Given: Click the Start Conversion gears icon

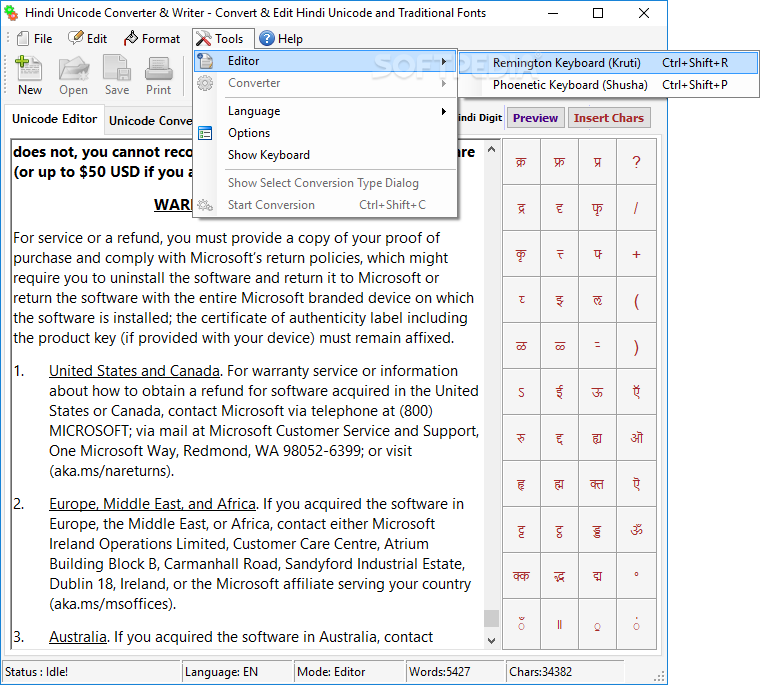Looking at the screenshot, I should [x=205, y=205].
